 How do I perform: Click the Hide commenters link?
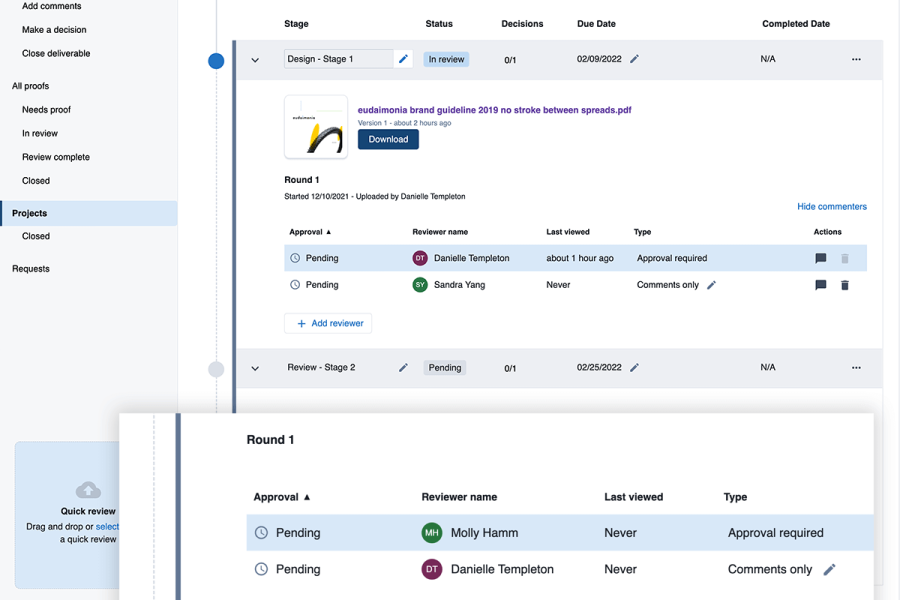click(831, 205)
